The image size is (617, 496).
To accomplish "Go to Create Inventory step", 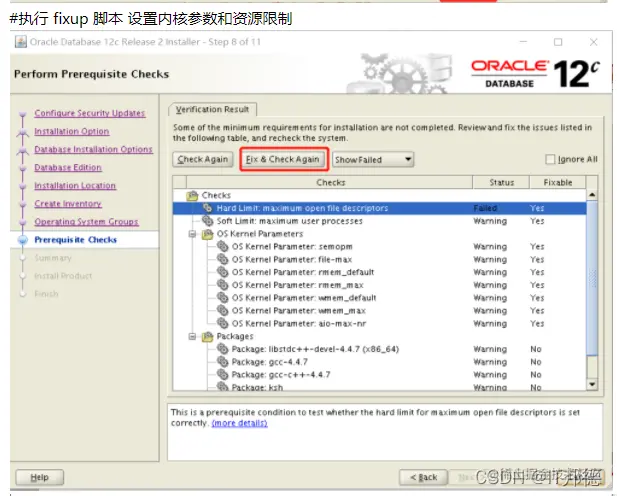I will pyautogui.click(x=68, y=204).
